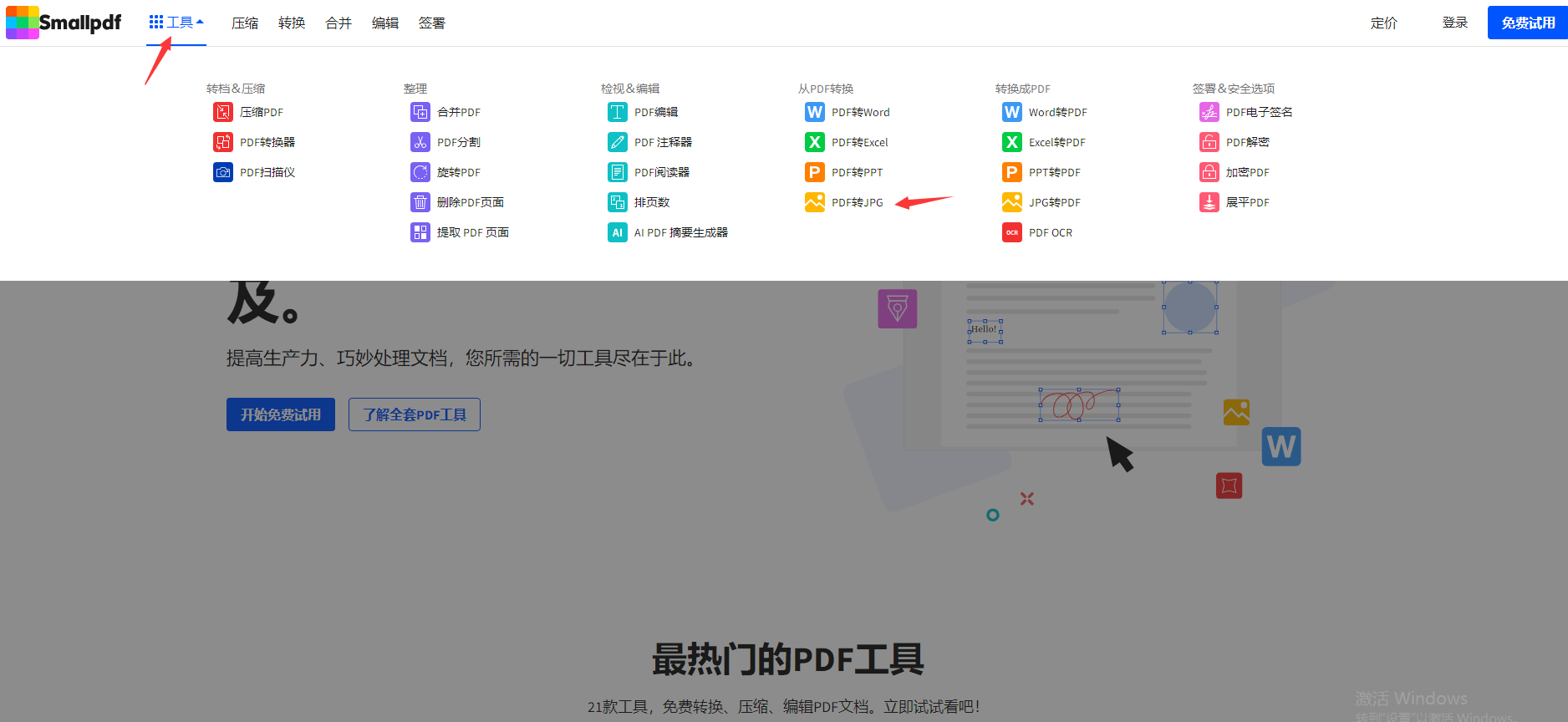Screen dimensions: 1568x722
Task: Click the PDF解密 unlock icon
Action: 1209,142
